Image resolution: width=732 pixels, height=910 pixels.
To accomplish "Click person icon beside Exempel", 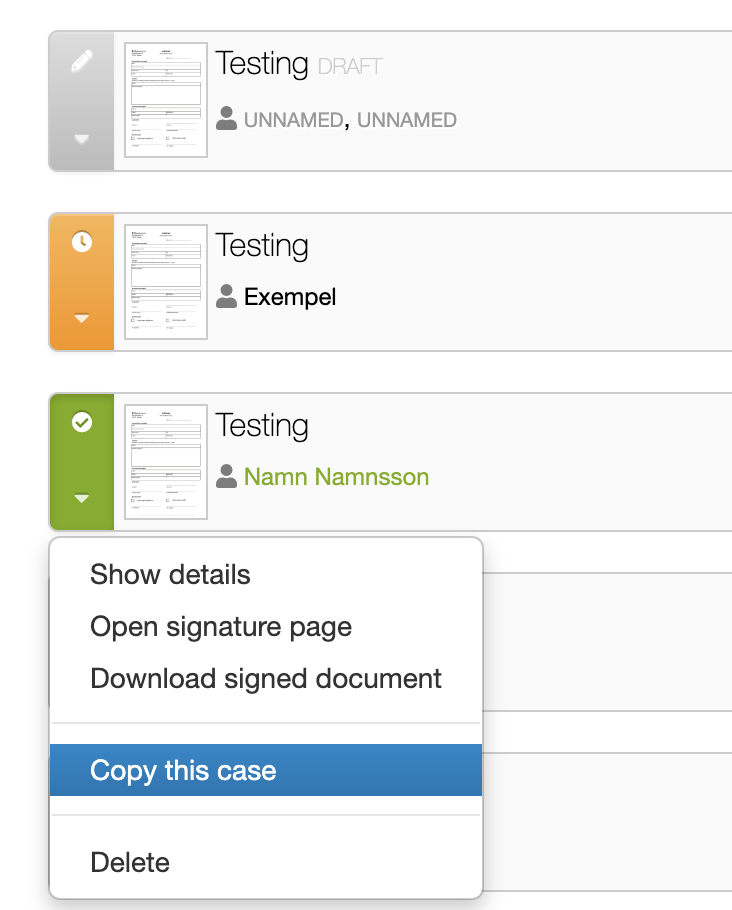I will (226, 296).
